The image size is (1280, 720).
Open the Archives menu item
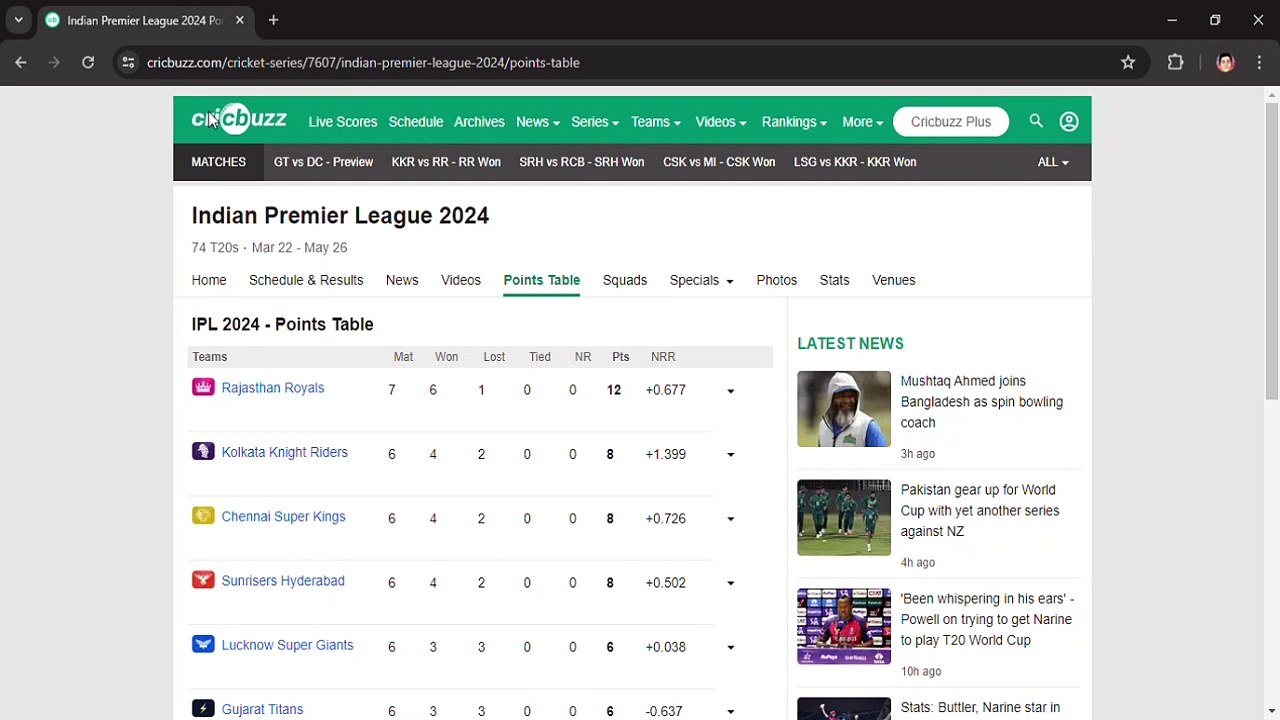click(x=479, y=122)
